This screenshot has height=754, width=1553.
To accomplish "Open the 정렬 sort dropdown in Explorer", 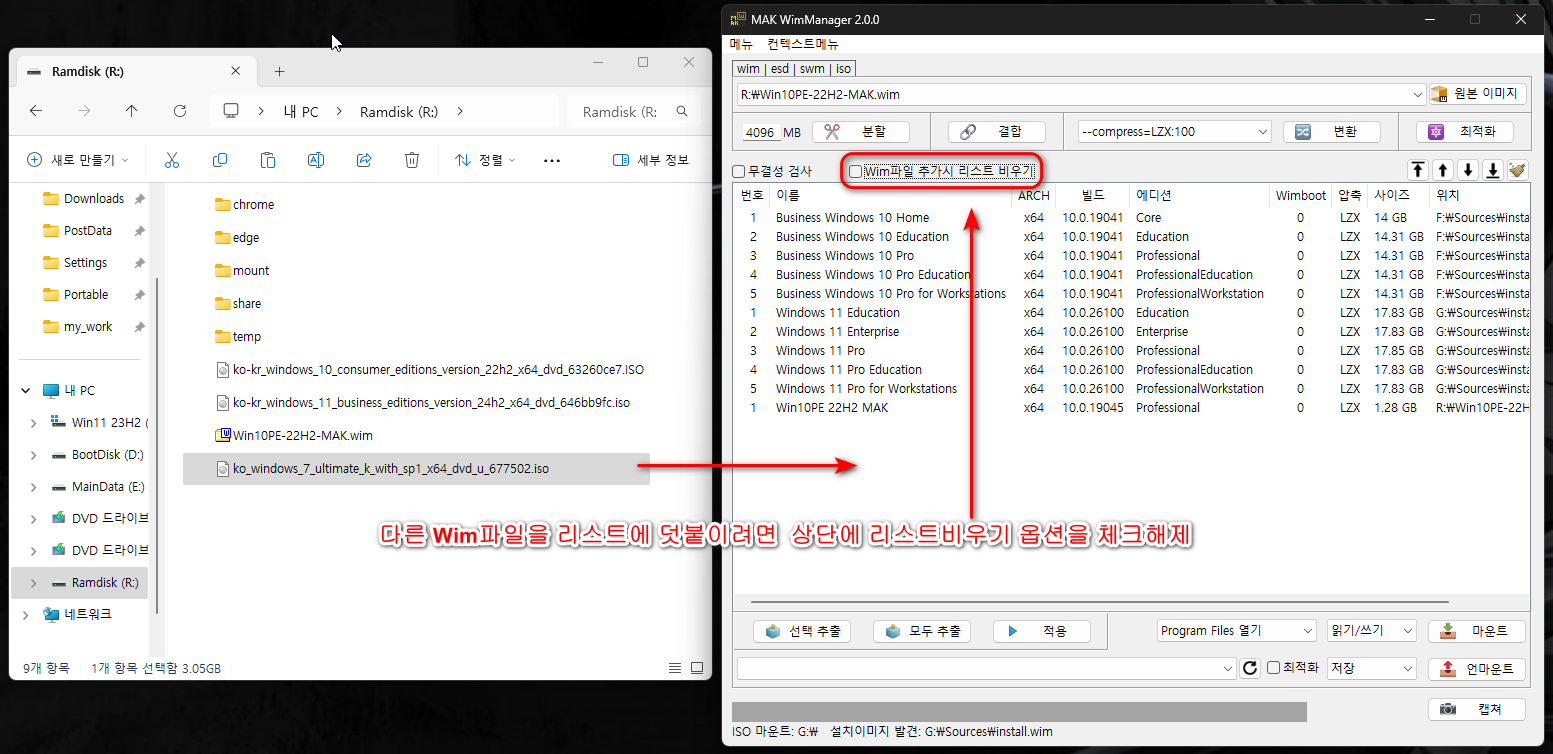I will (485, 160).
